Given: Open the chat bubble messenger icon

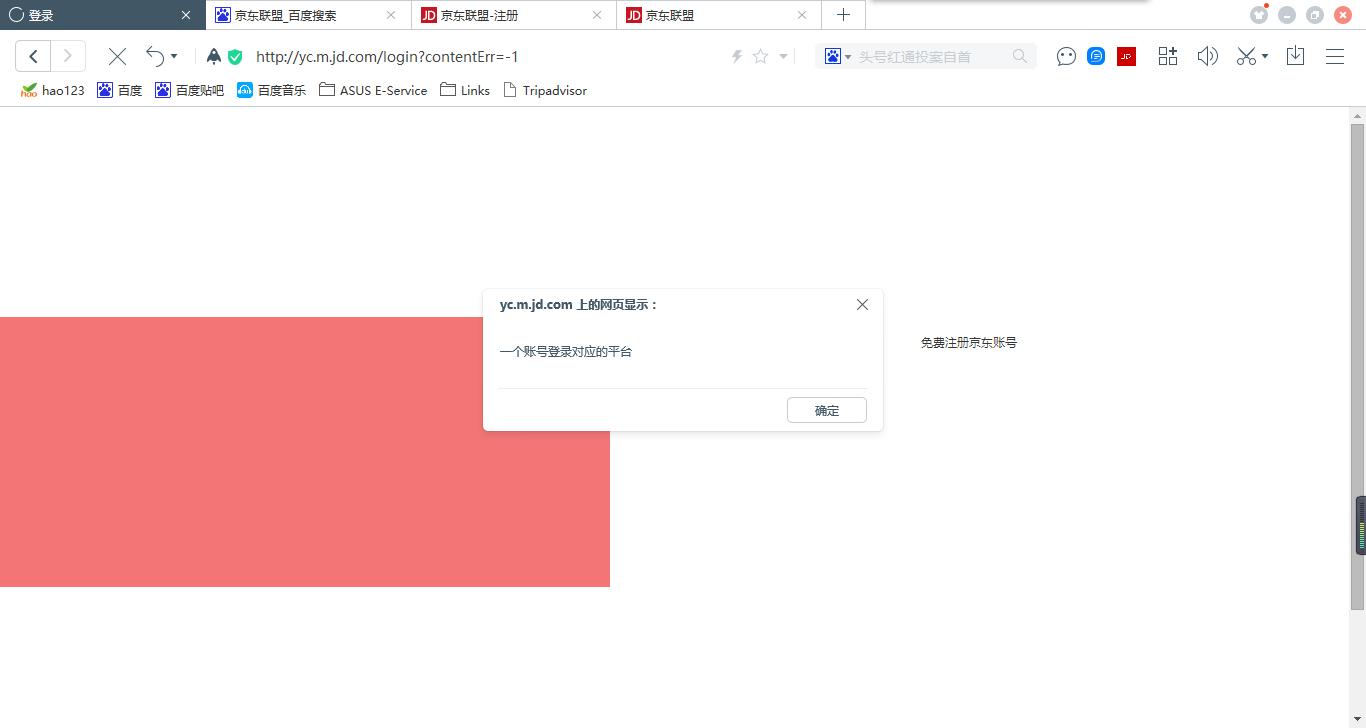Looking at the screenshot, I should (x=1066, y=56).
